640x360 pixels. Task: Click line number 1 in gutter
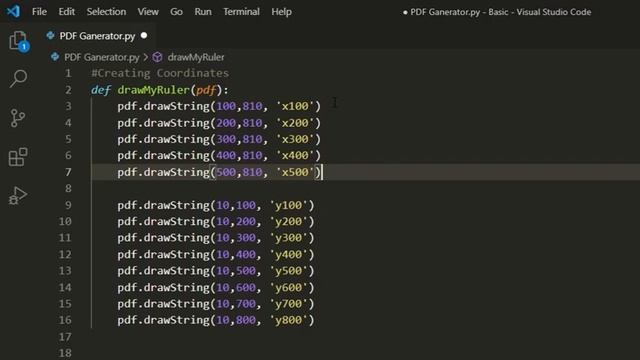tap(68, 73)
